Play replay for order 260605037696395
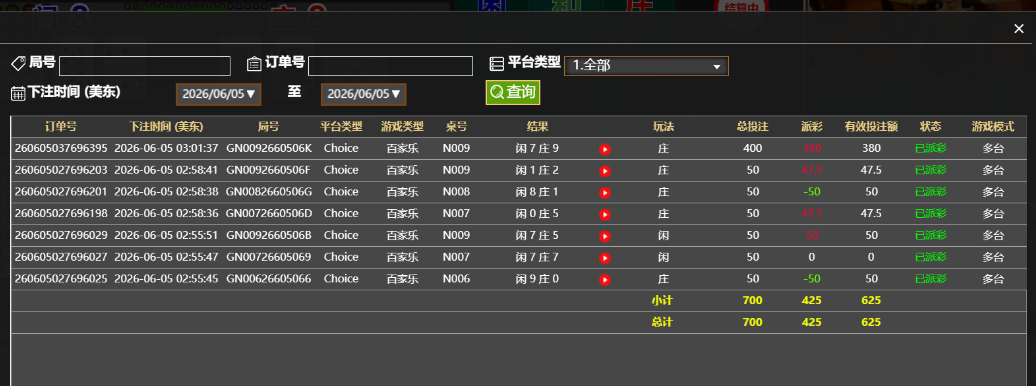1036x386 pixels. pos(605,149)
